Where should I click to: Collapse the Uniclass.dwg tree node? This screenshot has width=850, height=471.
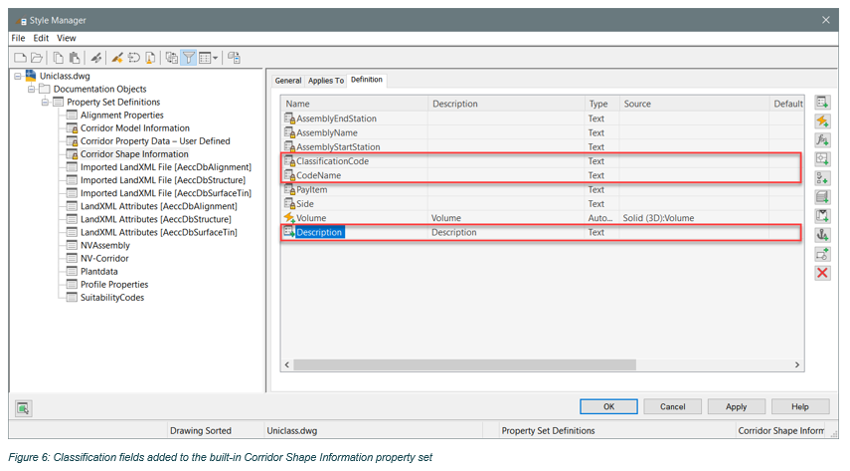17,76
